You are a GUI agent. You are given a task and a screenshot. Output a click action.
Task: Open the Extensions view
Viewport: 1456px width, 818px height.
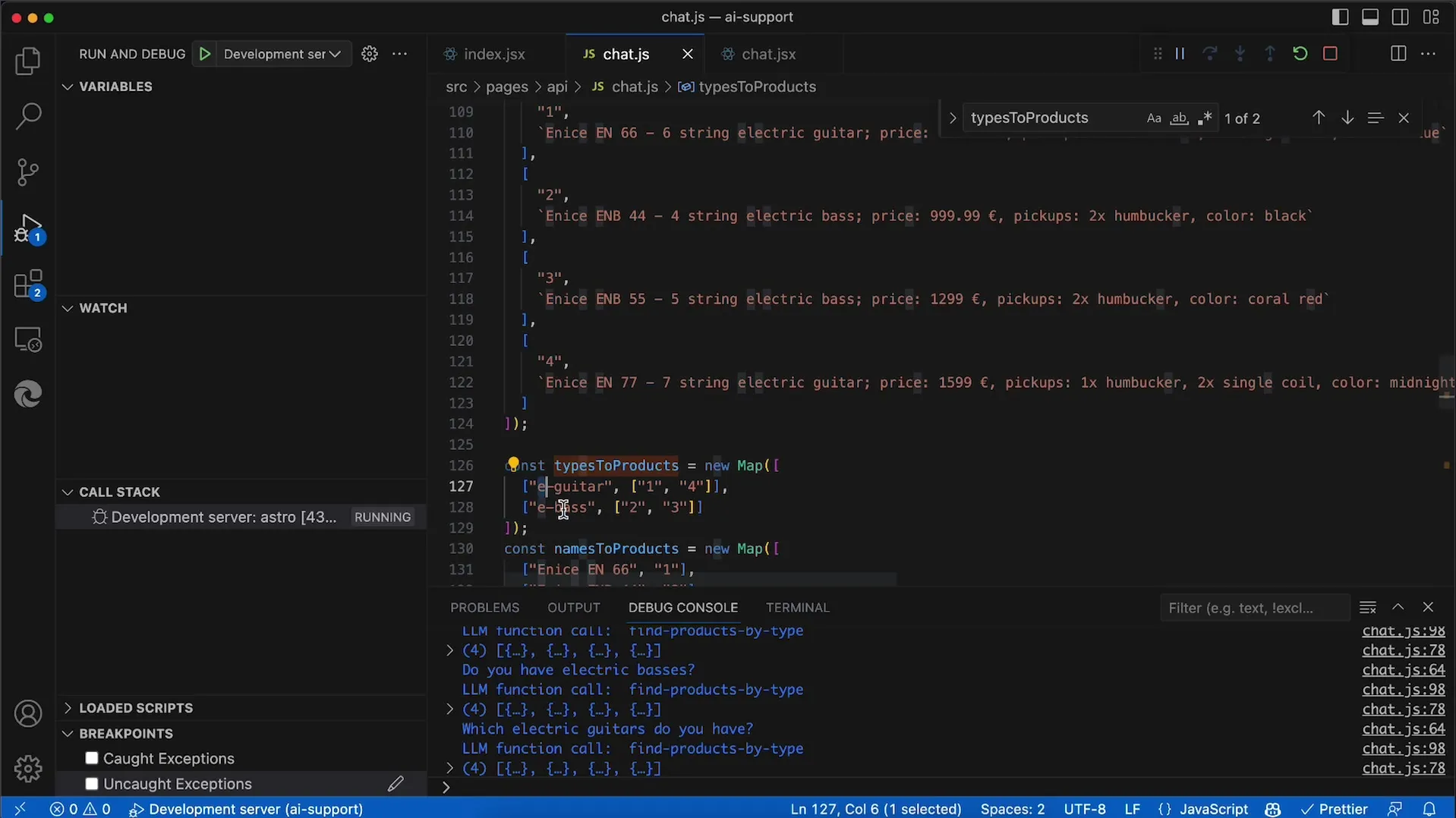[x=28, y=285]
